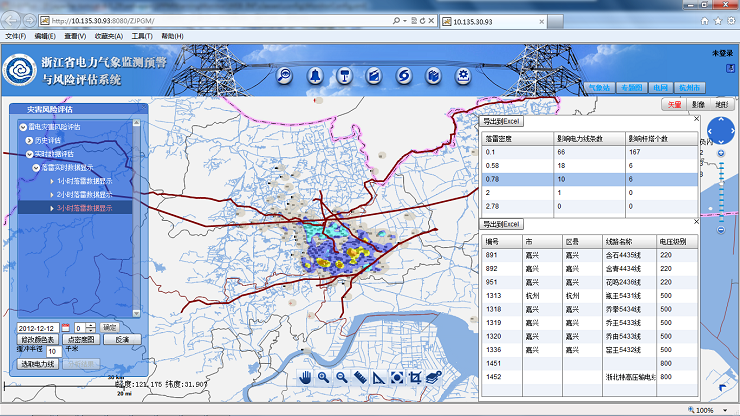
Task: Select the pan hand tool
Action: (306, 377)
